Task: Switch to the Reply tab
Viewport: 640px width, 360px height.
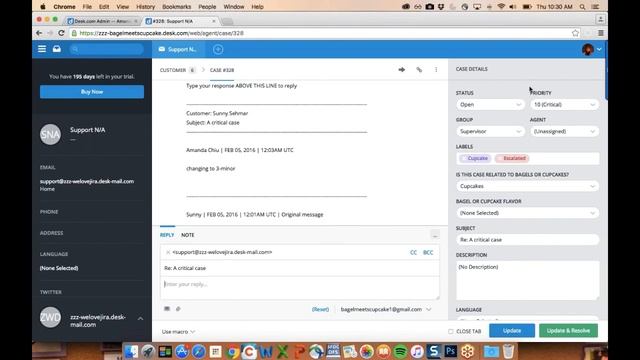Action: point(167,235)
